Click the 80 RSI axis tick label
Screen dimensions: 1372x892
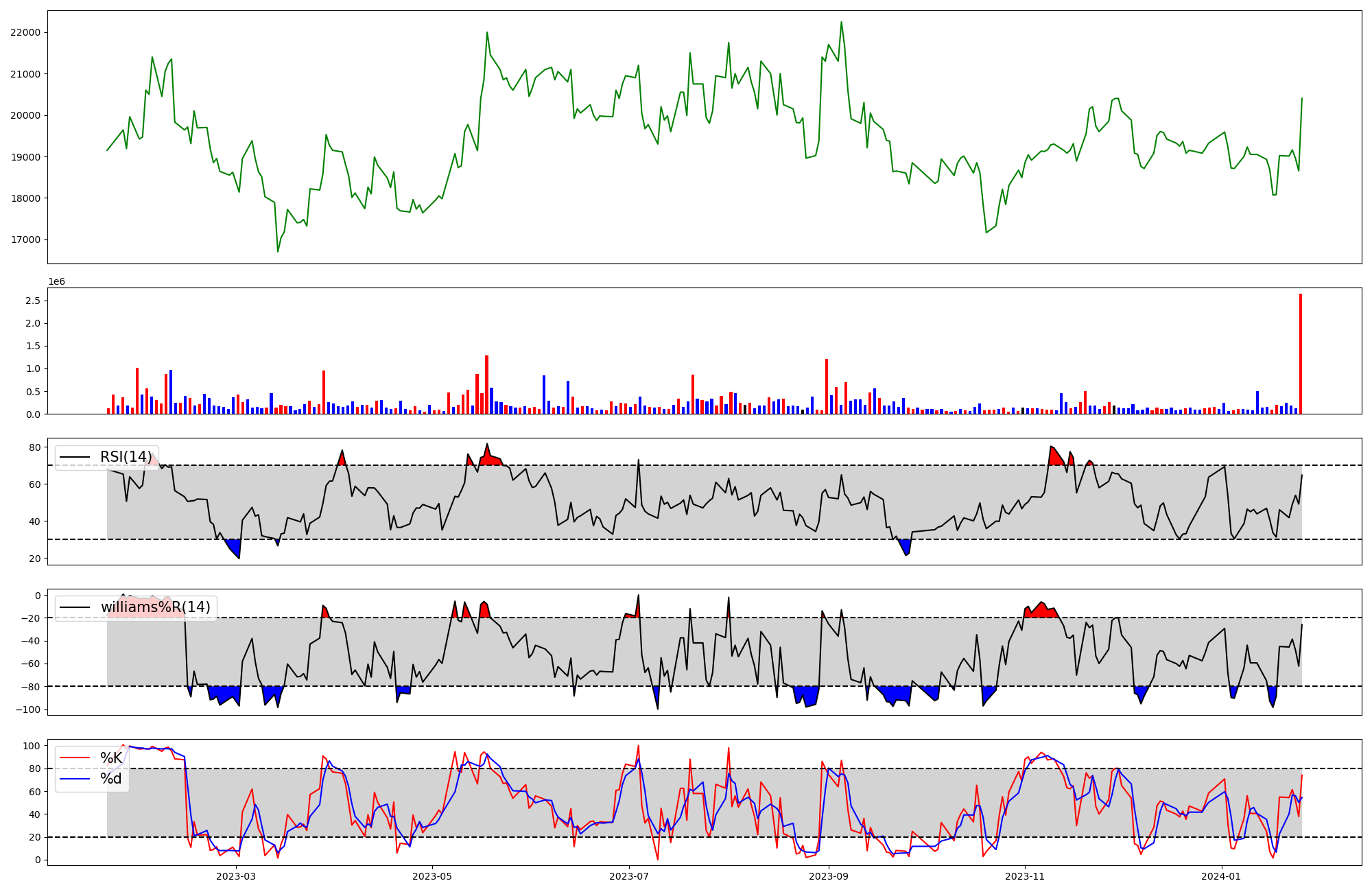(35, 447)
